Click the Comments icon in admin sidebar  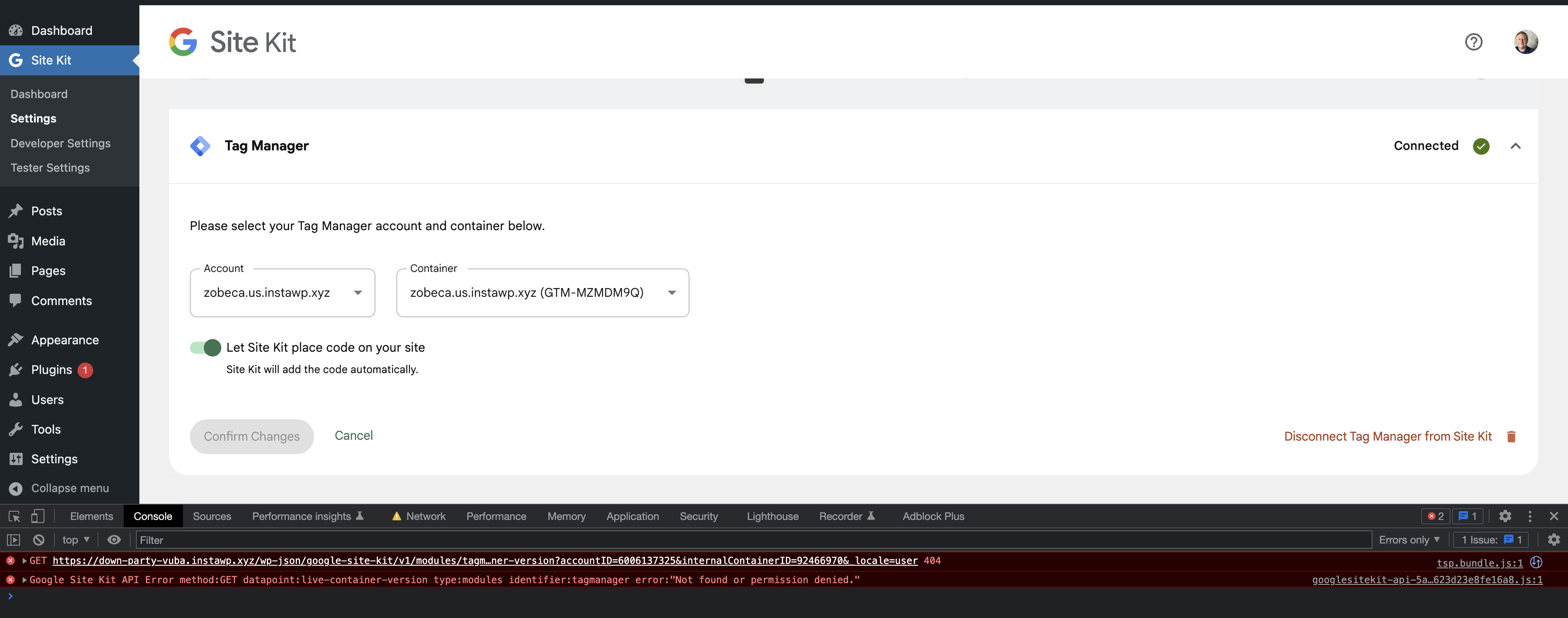pyautogui.click(x=16, y=300)
